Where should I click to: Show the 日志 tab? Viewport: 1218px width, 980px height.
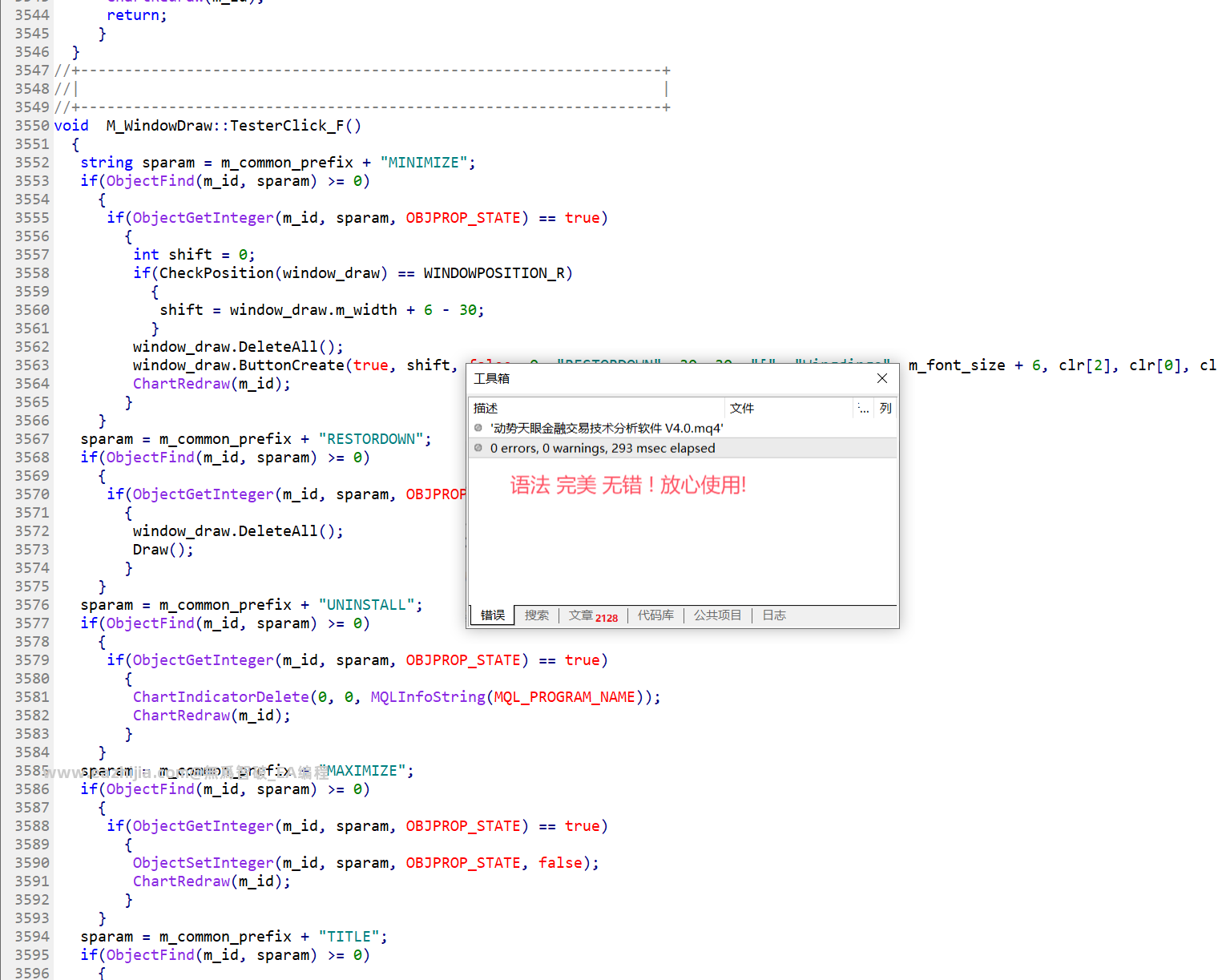[774, 615]
